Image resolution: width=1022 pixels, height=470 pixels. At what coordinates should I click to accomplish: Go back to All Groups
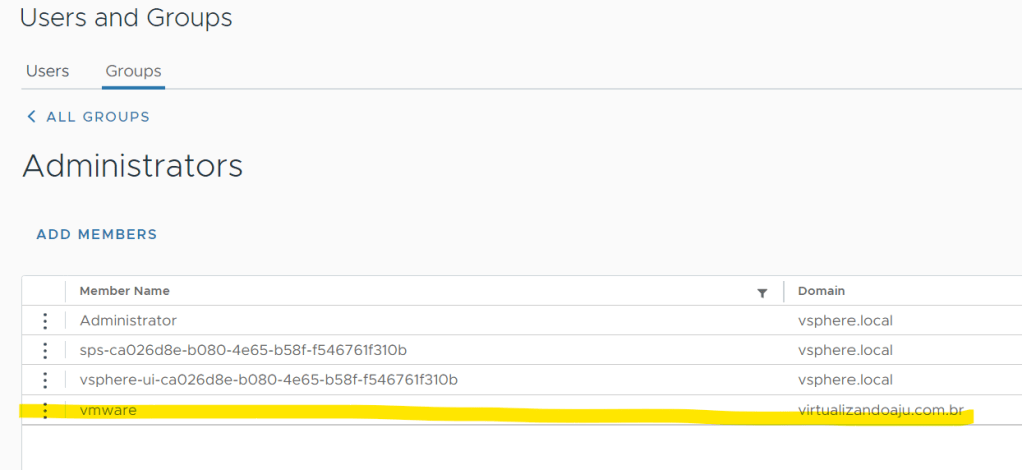97,117
